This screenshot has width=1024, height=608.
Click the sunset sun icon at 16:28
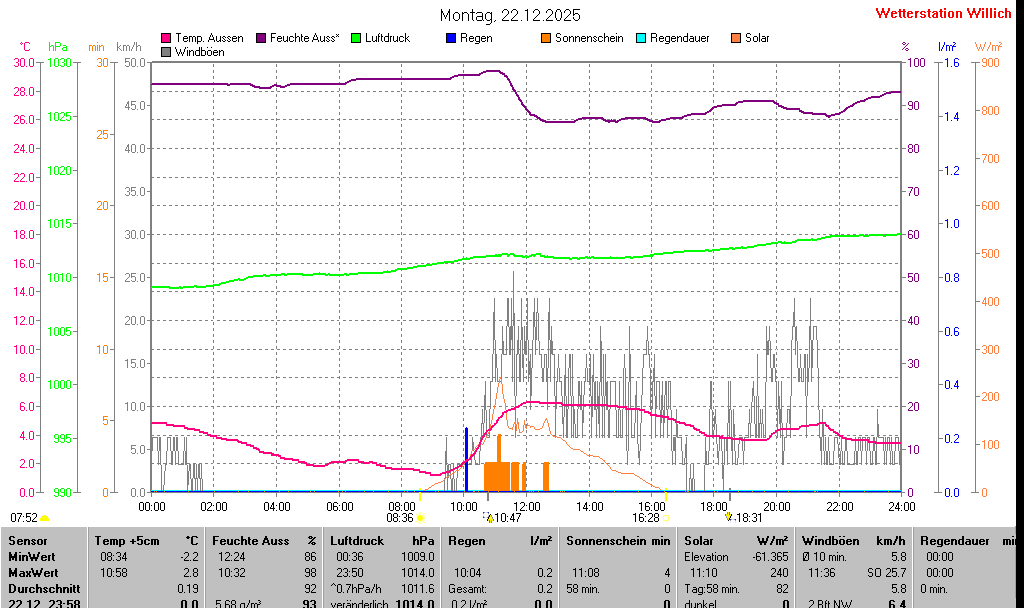click(667, 518)
